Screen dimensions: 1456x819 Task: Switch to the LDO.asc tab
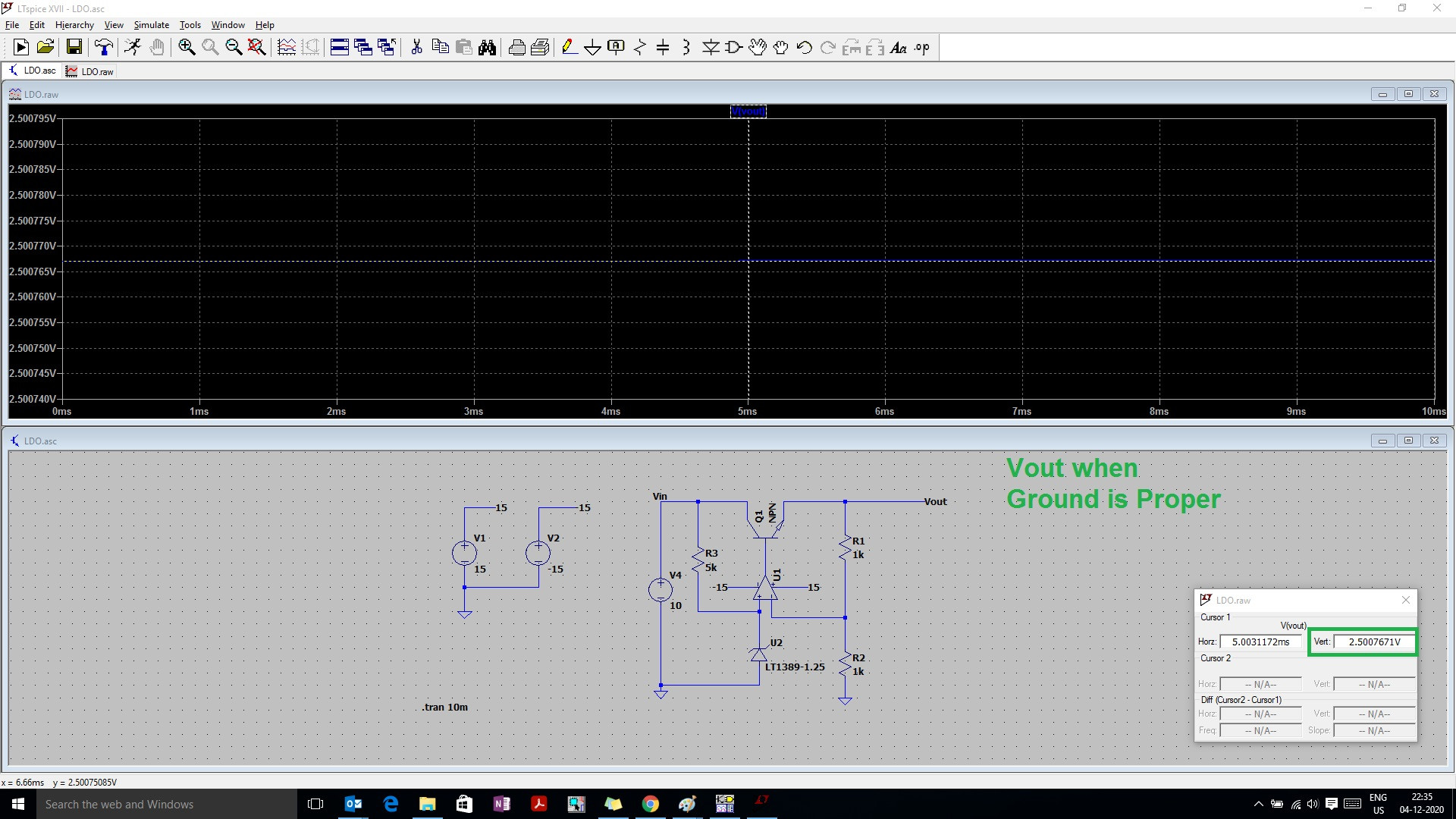pos(33,71)
